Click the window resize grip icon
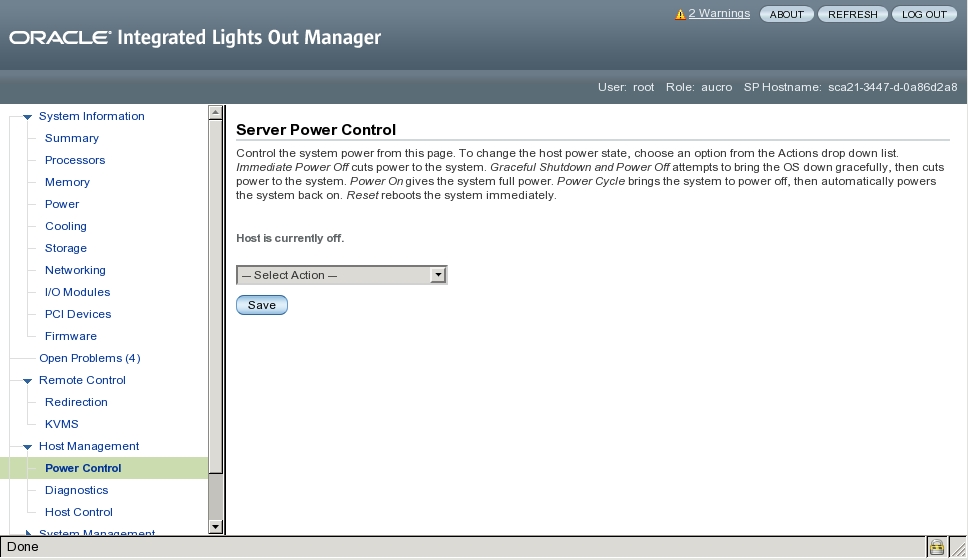The height and width of the screenshot is (560, 968). pyautogui.click(x=958, y=547)
